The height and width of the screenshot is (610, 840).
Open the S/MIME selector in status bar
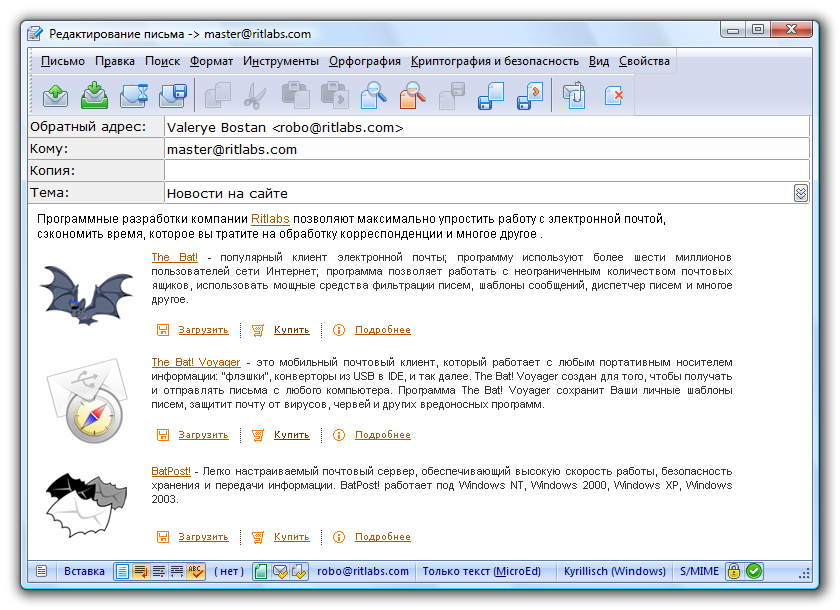pyautogui.click(x=699, y=571)
